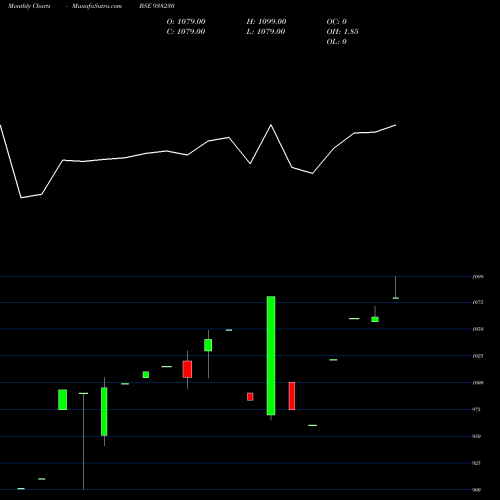
Task: Click the 'OL: 0' reading
Action: click(337, 42)
